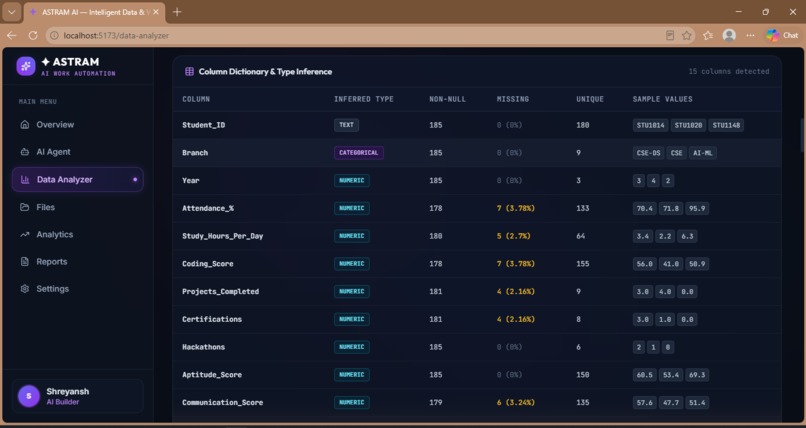Click the Aptitude_Score row name
Image resolution: width=806 pixels, height=428 pixels.
coord(212,375)
